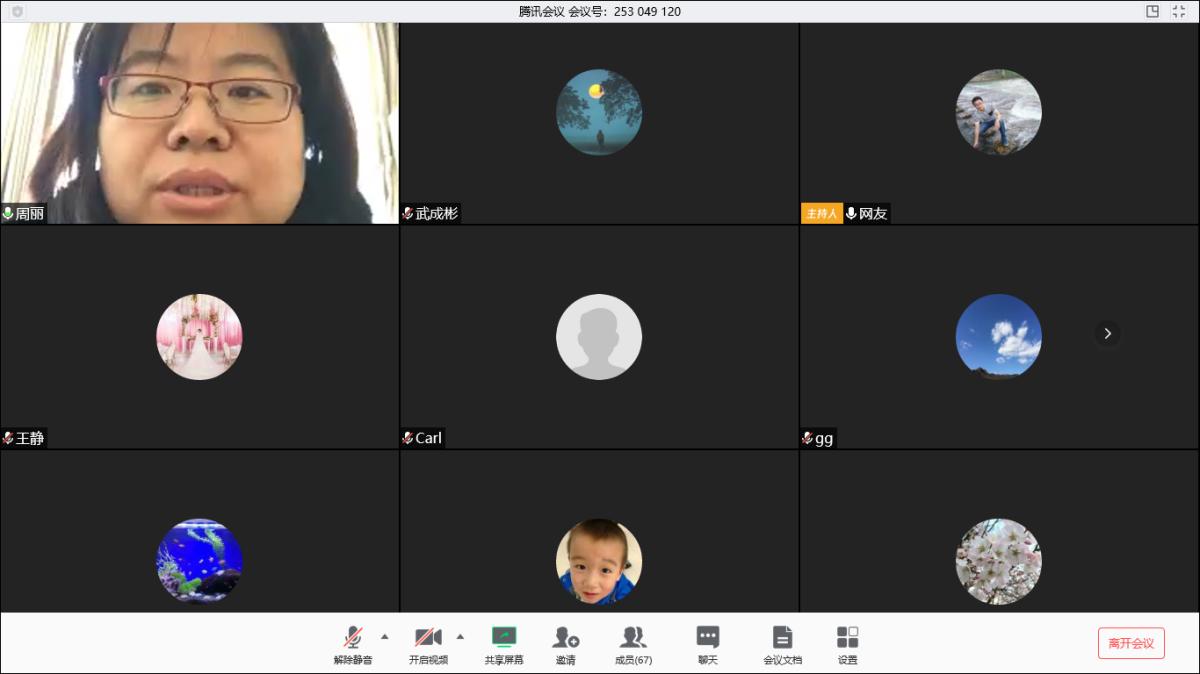Screen dimensions: 1200x674
Task: Open the 聊天 chat panel
Action: (708, 646)
